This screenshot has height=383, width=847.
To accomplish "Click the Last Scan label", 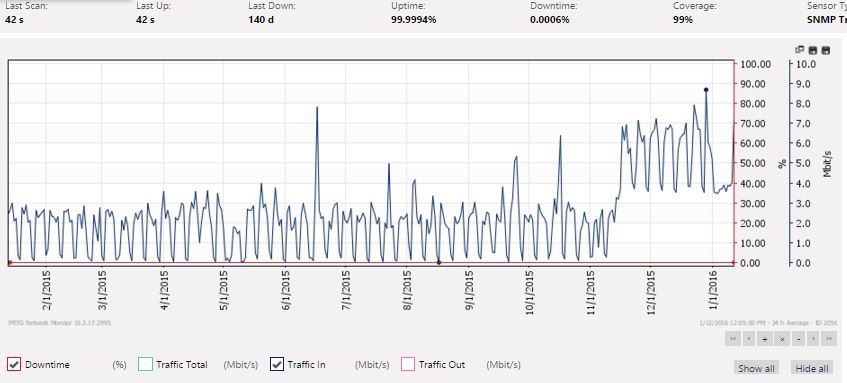I will tap(26, 6).
